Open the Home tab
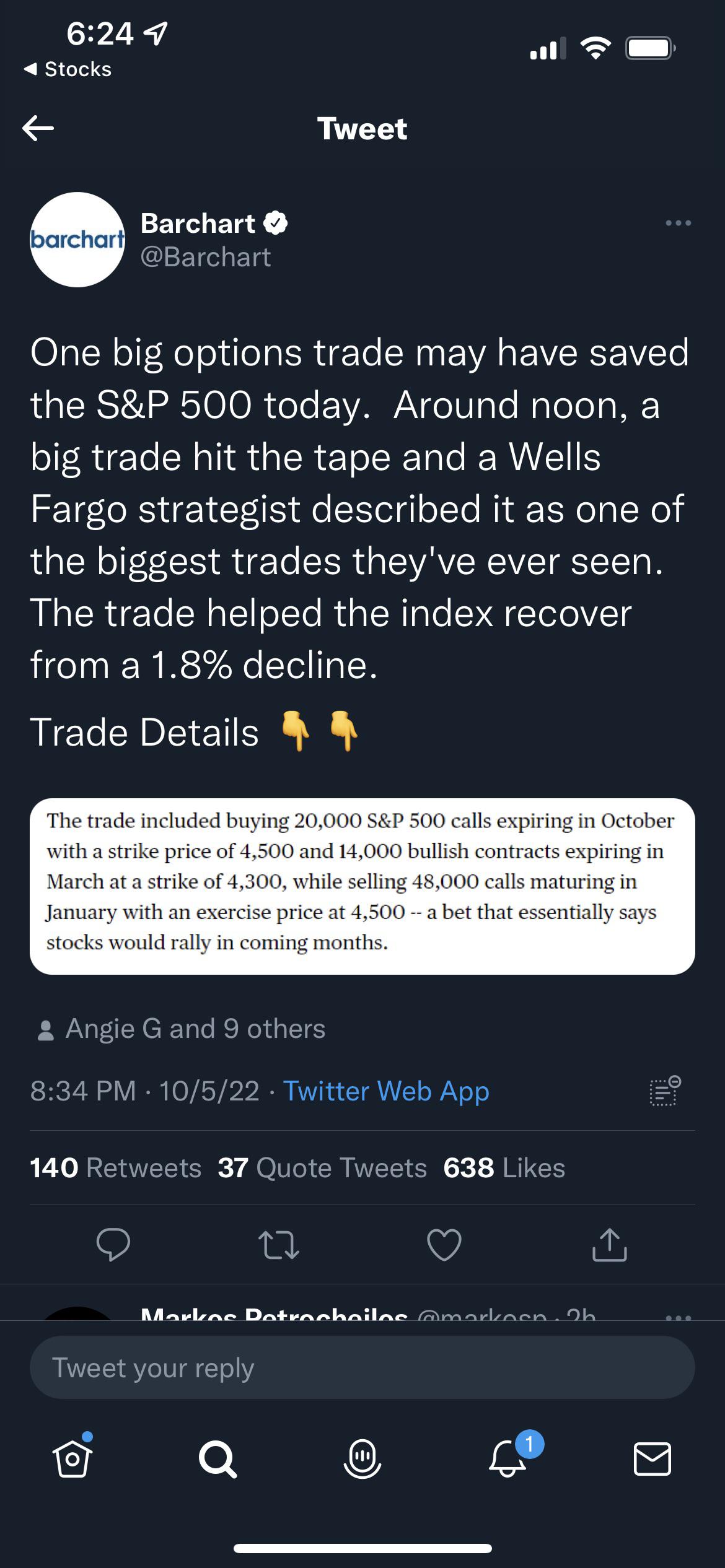The width and height of the screenshot is (725, 1568). coord(72,1458)
